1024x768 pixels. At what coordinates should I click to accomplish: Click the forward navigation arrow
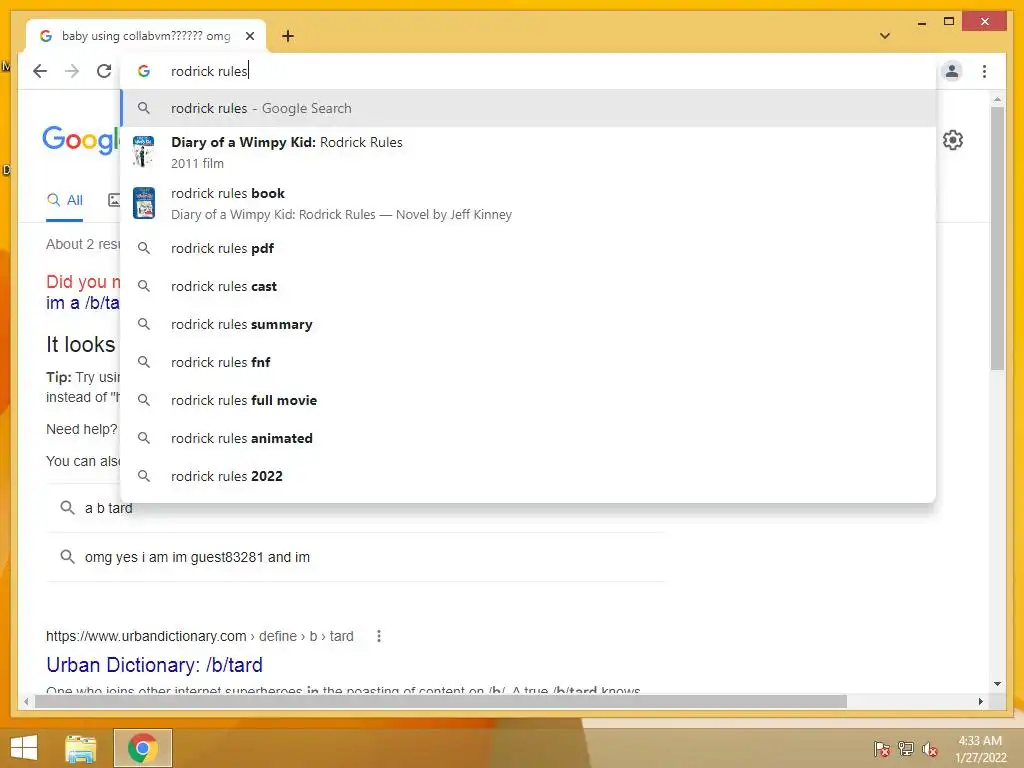tap(72, 71)
